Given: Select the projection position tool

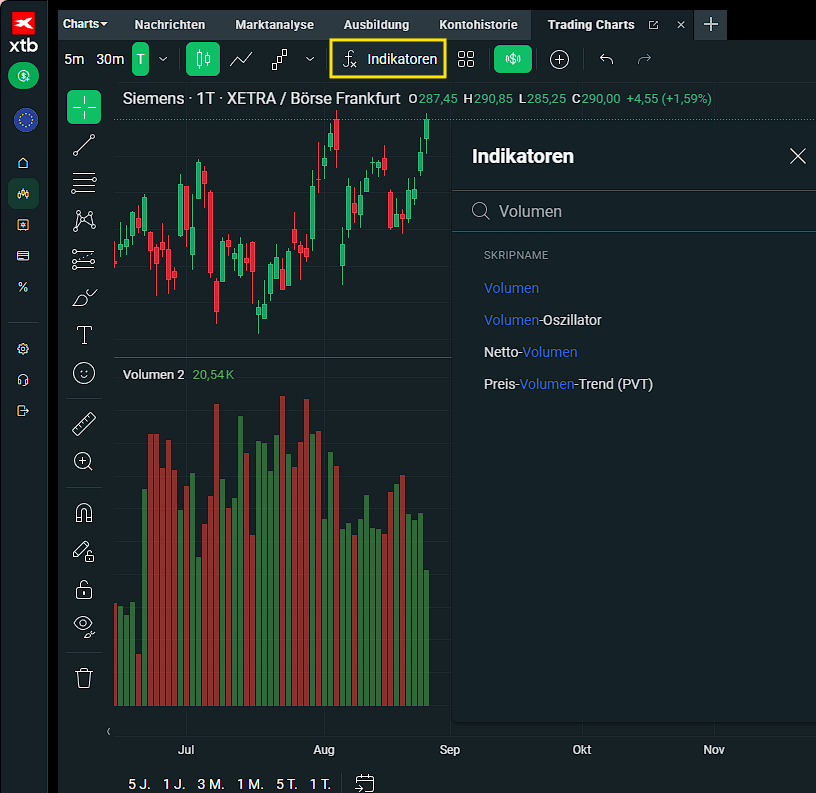Looking at the screenshot, I should click(x=84, y=259).
